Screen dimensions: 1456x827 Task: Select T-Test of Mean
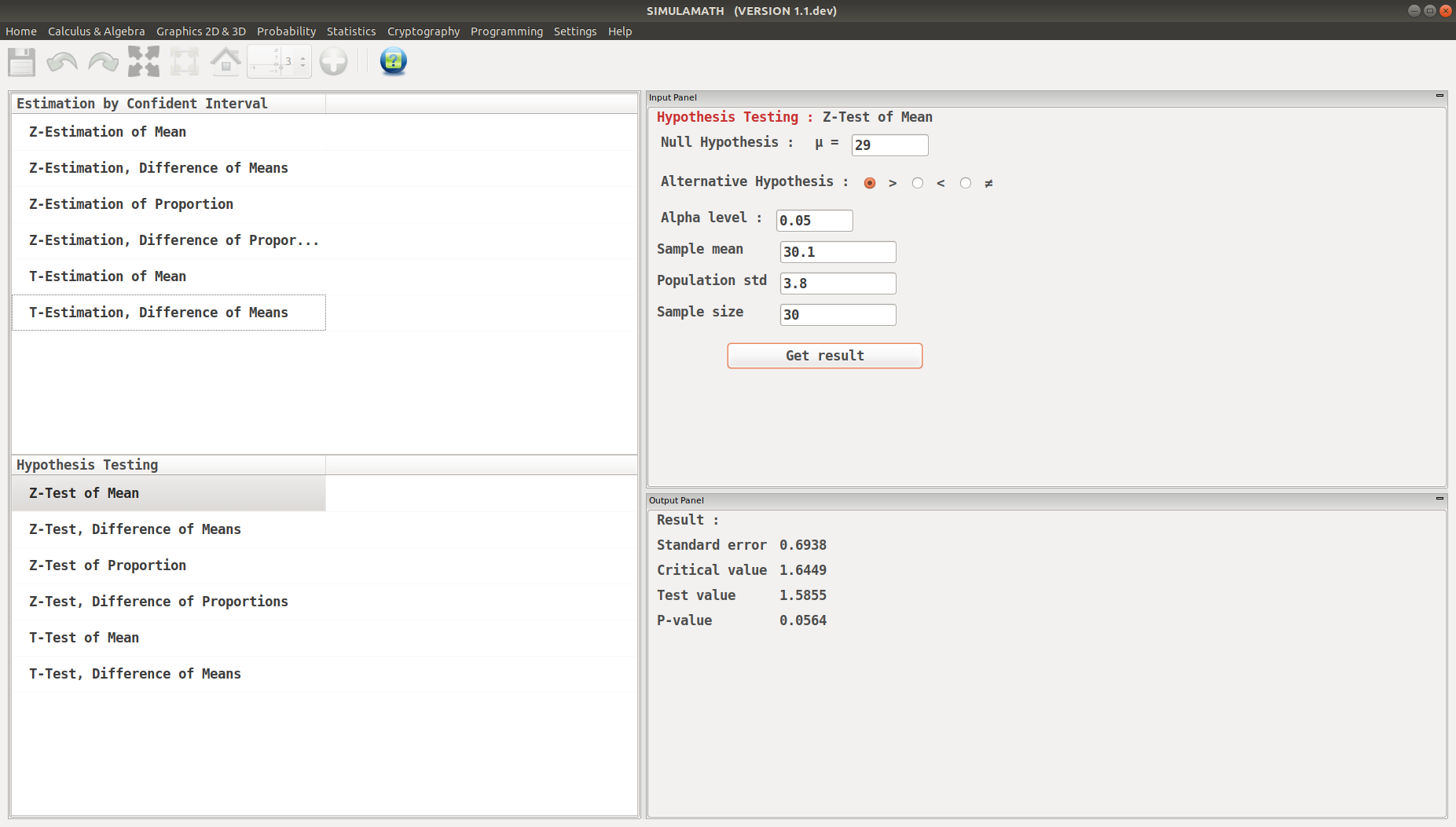pyautogui.click(x=169, y=638)
